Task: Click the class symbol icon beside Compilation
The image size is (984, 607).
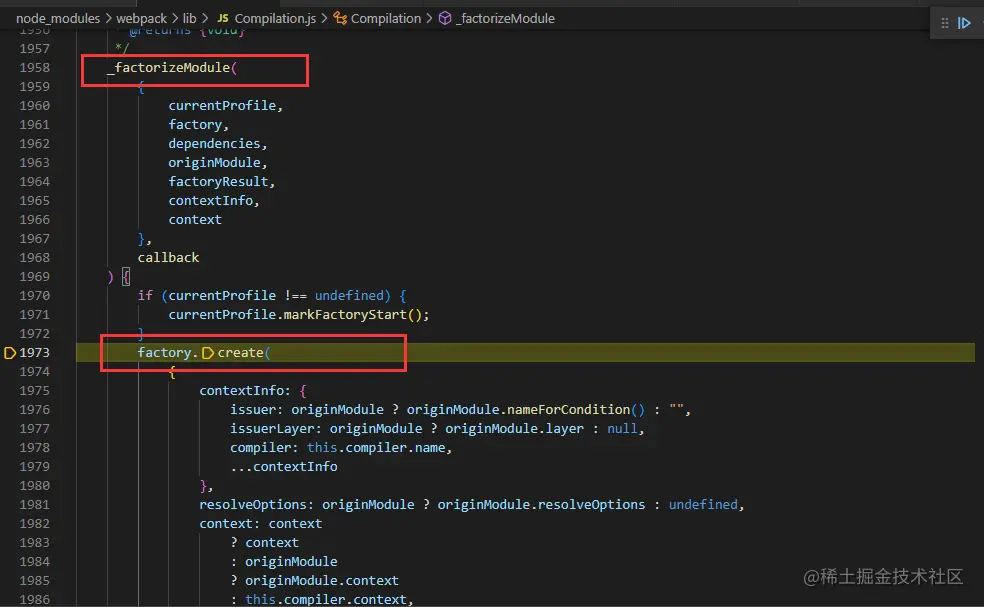Action: pos(340,18)
